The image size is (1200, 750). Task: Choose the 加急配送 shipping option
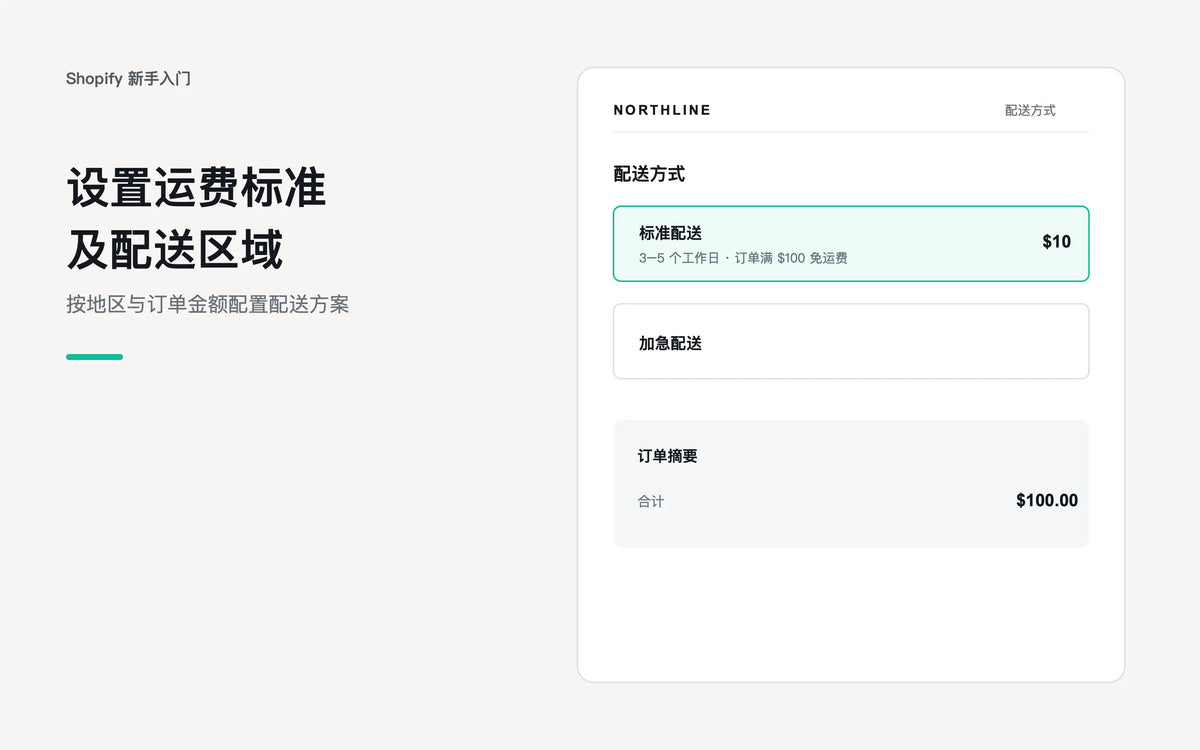(851, 342)
